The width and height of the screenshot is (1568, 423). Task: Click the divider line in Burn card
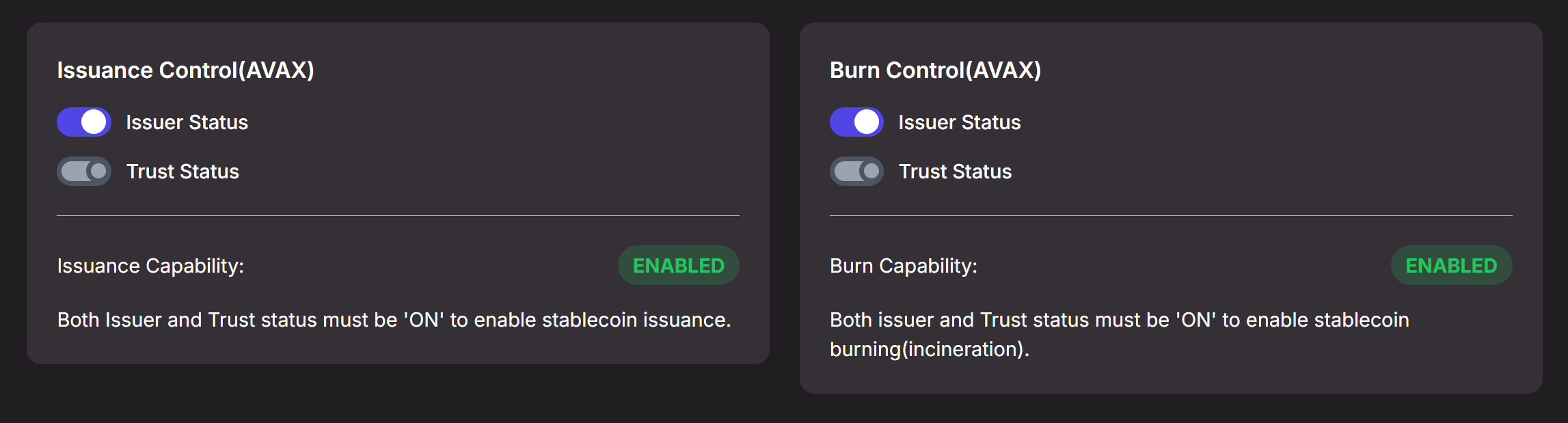[1170, 216]
